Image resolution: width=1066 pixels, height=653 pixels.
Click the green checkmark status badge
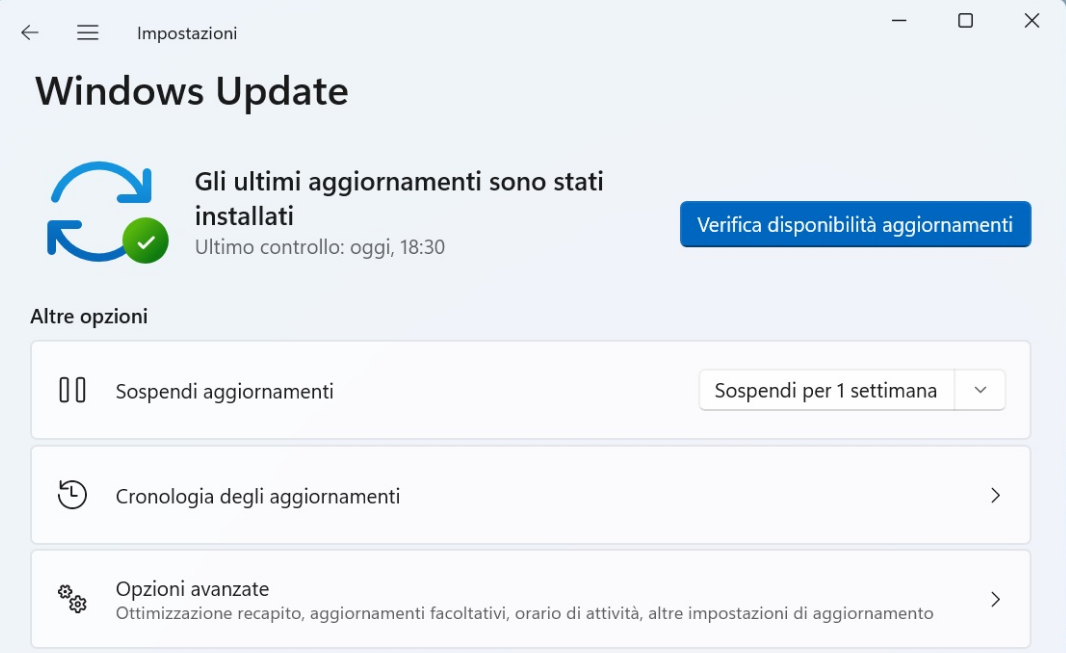146,241
